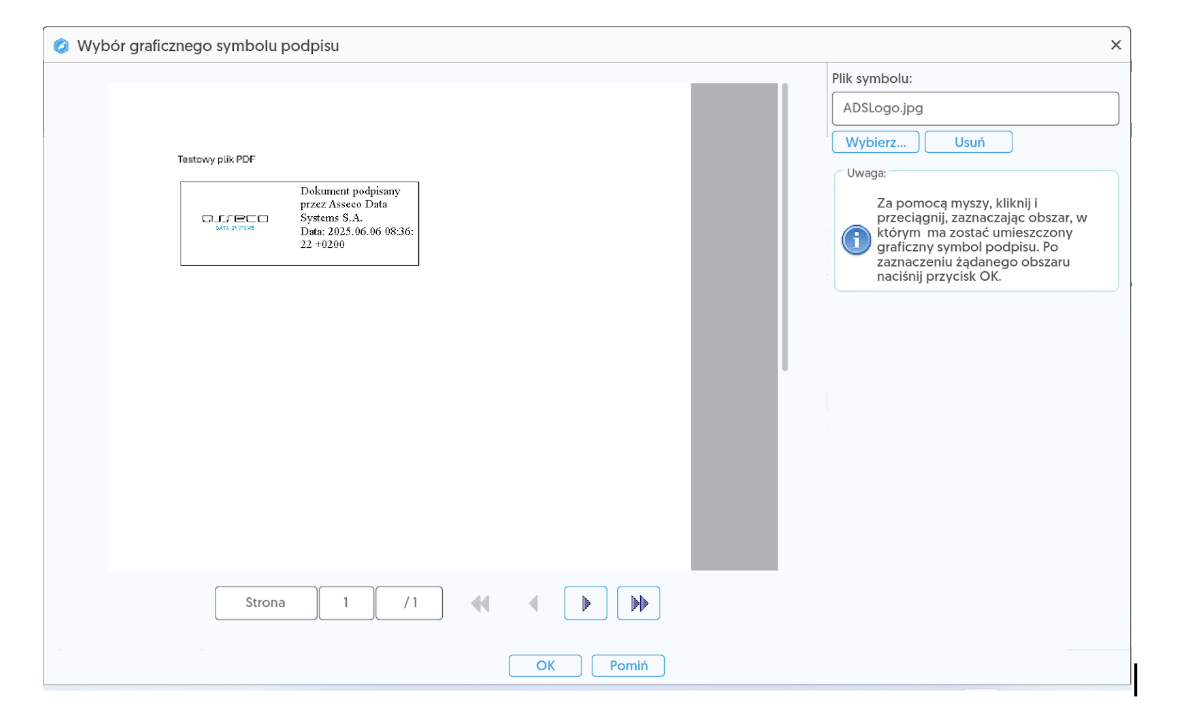Image resolution: width=1178 pixels, height=714 pixels.
Task: Click the next page arrow button
Action: tap(586, 603)
